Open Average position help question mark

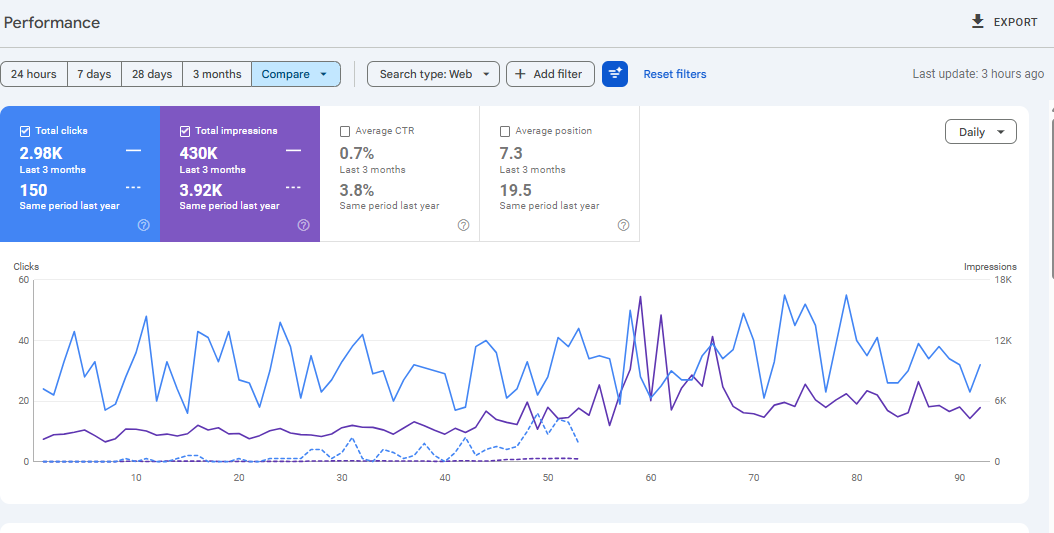tap(623, 225)
